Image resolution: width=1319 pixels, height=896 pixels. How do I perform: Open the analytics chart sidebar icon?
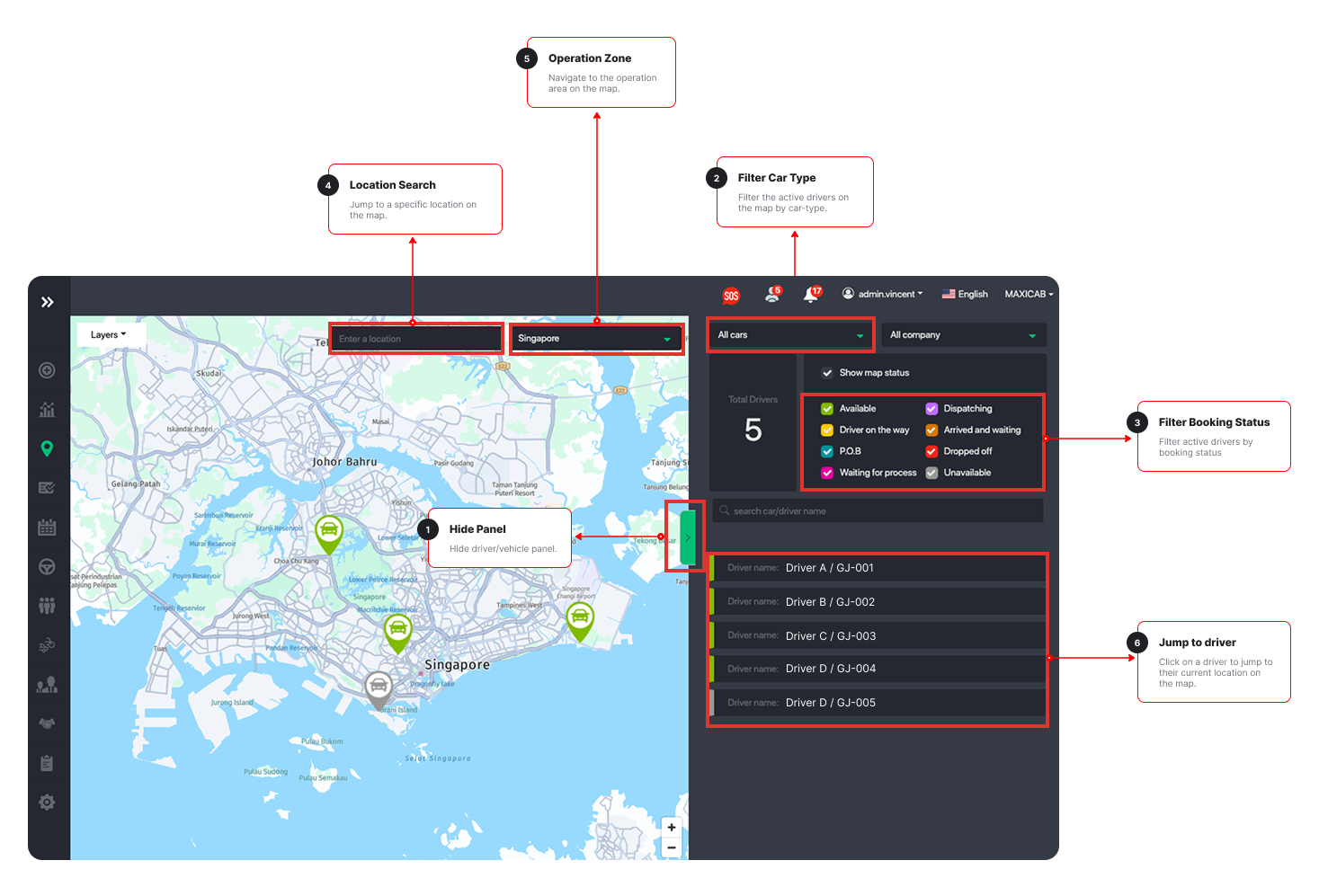[48, 410]
